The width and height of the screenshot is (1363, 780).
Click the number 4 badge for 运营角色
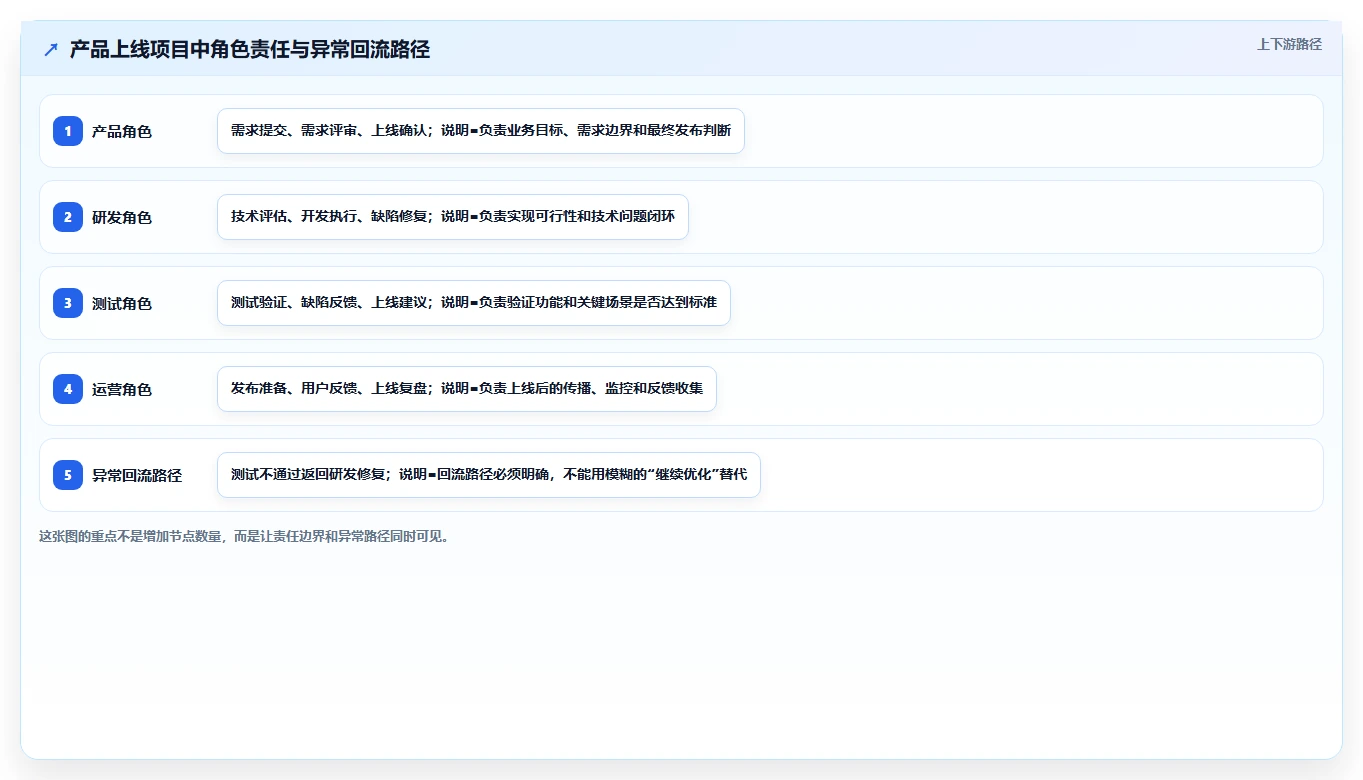[x=68, y=389]
